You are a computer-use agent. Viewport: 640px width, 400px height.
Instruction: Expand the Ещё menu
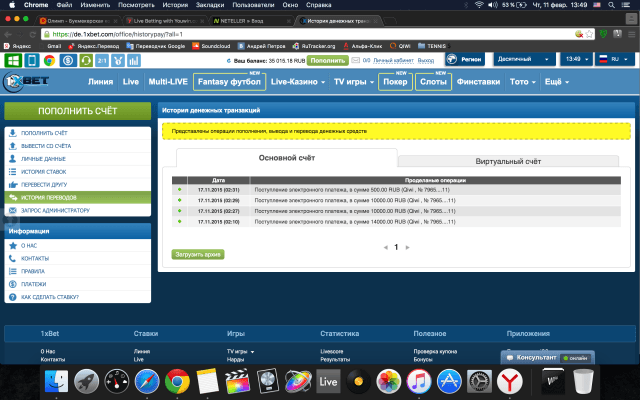556,82
